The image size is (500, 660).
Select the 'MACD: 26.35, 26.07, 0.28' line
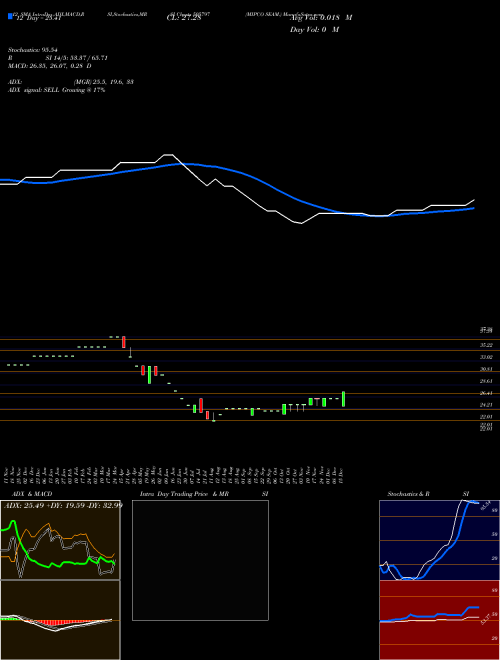point(50,66)
